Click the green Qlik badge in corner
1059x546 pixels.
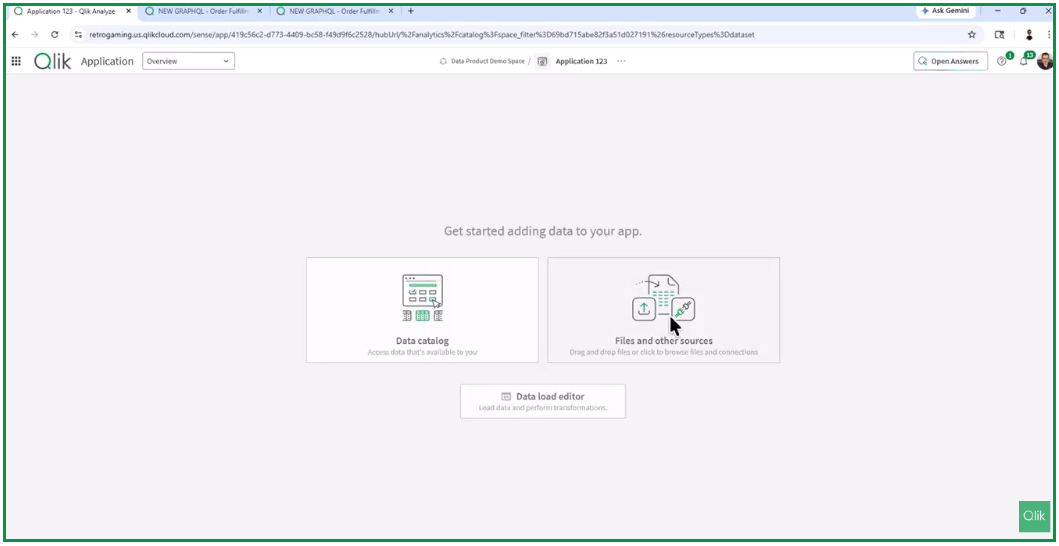click(1033, 516)
